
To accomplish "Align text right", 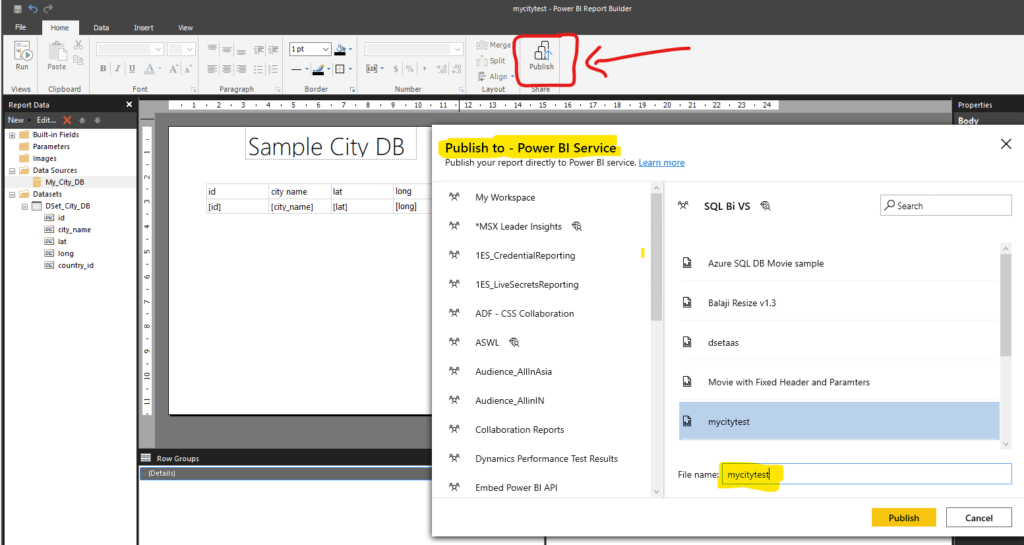I will point(242,69).
